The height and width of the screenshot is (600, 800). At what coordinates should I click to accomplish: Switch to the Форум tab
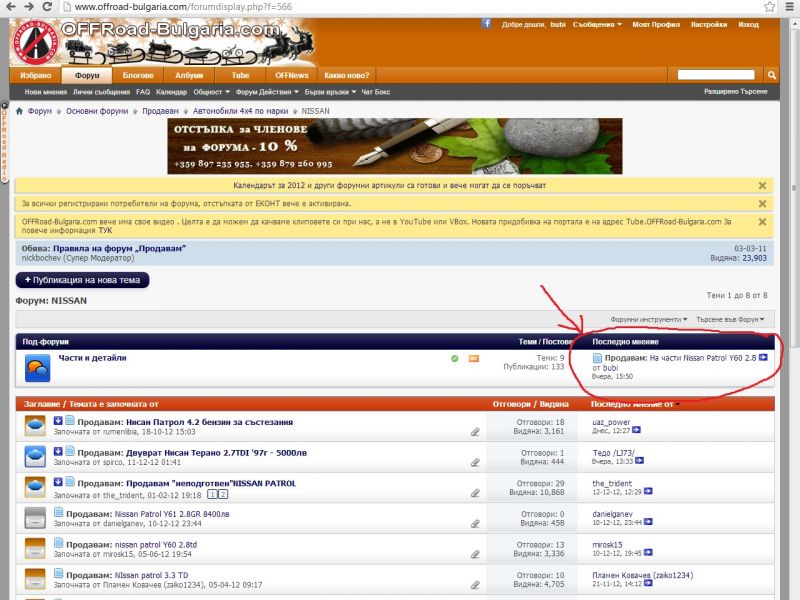87,75
